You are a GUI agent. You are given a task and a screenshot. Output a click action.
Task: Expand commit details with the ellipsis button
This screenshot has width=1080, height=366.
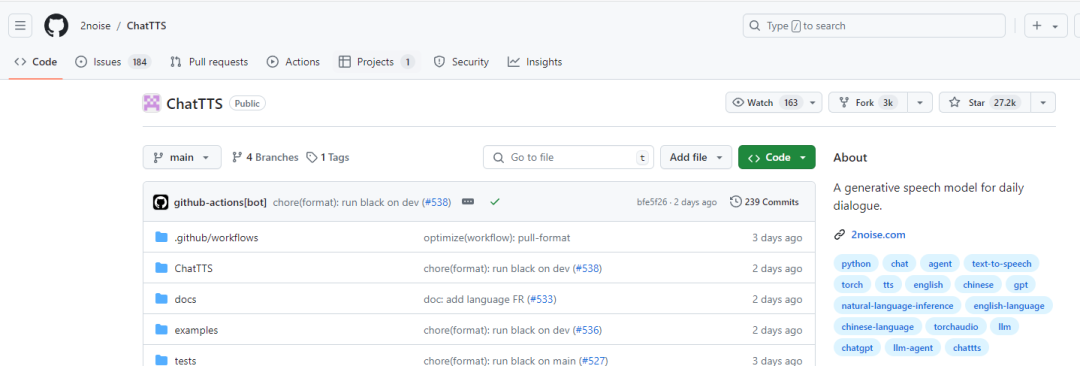pos(468,202)
